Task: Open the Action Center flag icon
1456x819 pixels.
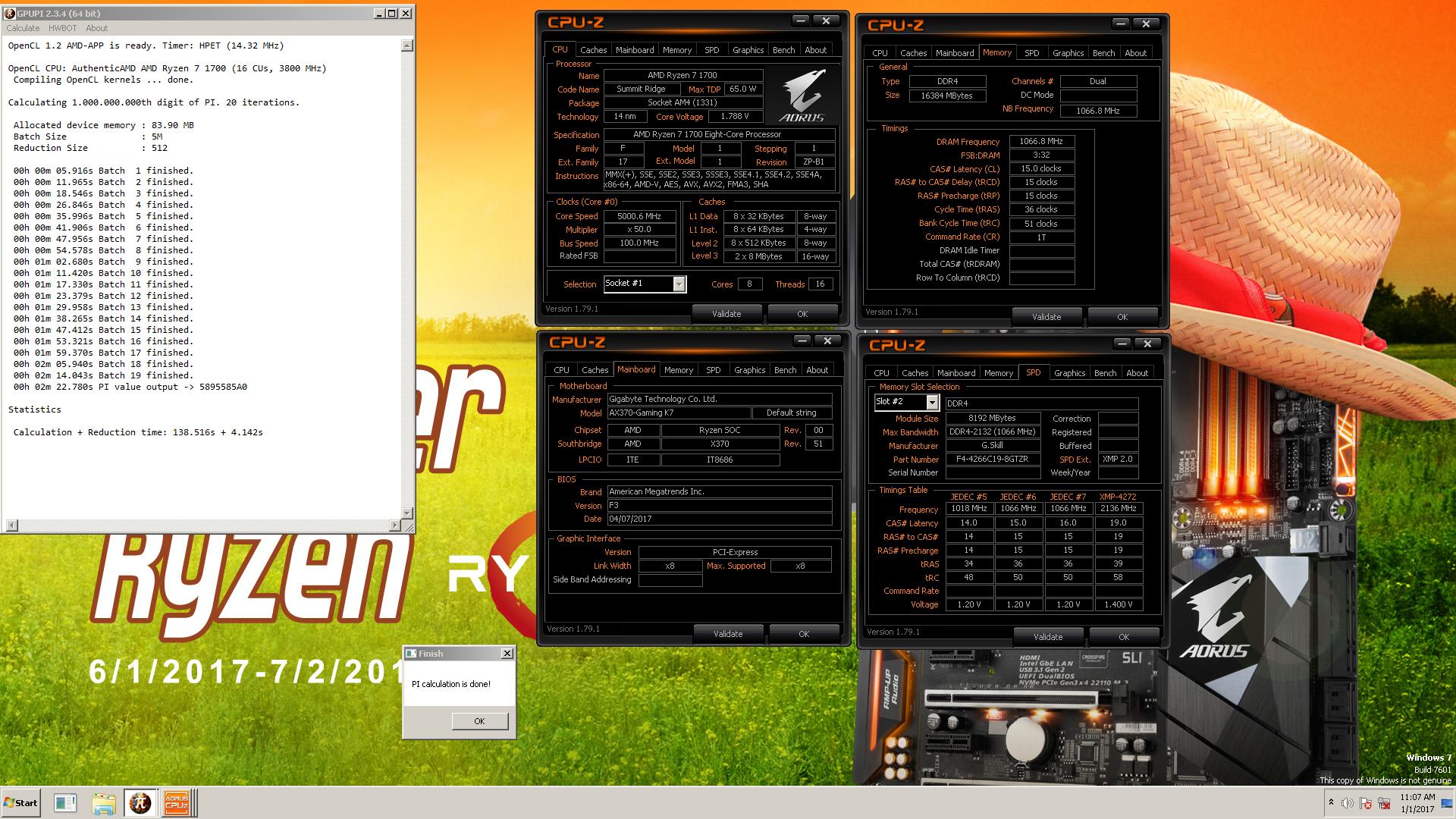Action: tap(1366, 803)
